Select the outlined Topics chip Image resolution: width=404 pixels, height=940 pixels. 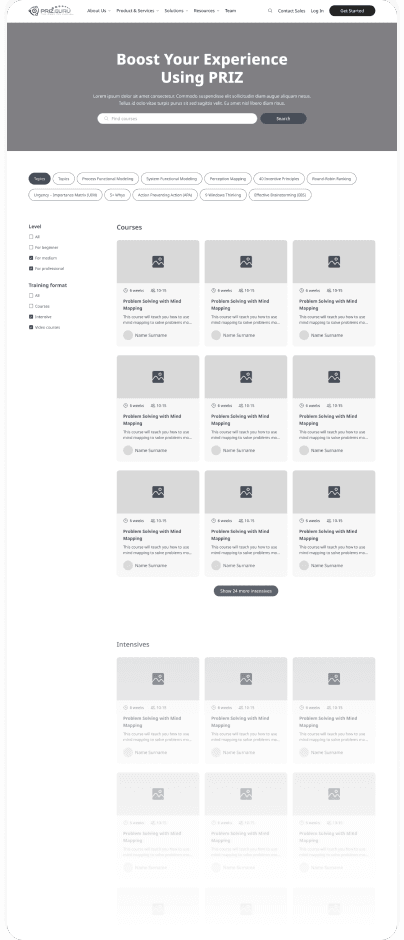(64, 179)
